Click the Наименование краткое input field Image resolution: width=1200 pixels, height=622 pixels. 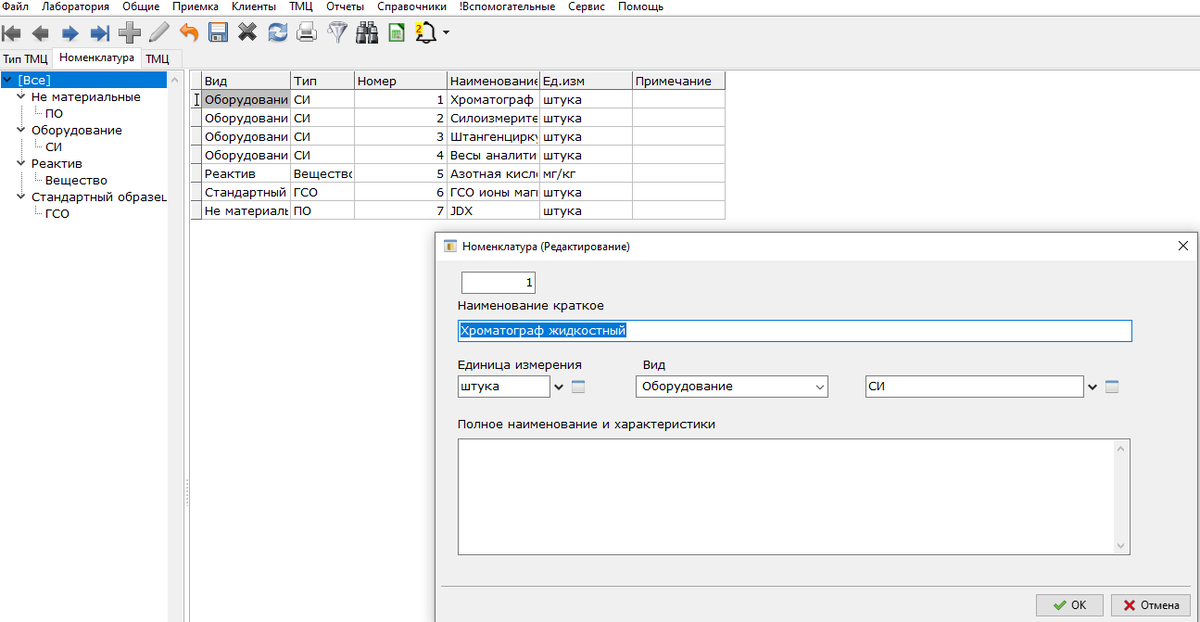(x=794, y=331)
